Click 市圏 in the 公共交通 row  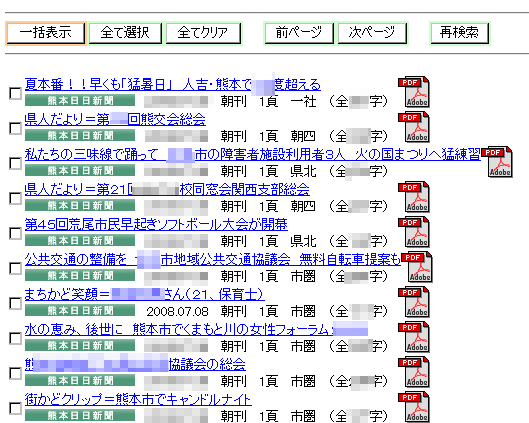(x=304, y=277)
